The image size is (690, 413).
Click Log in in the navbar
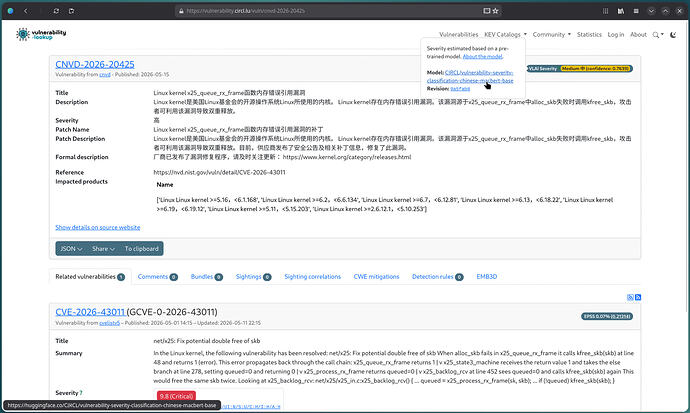pos(616,34)
